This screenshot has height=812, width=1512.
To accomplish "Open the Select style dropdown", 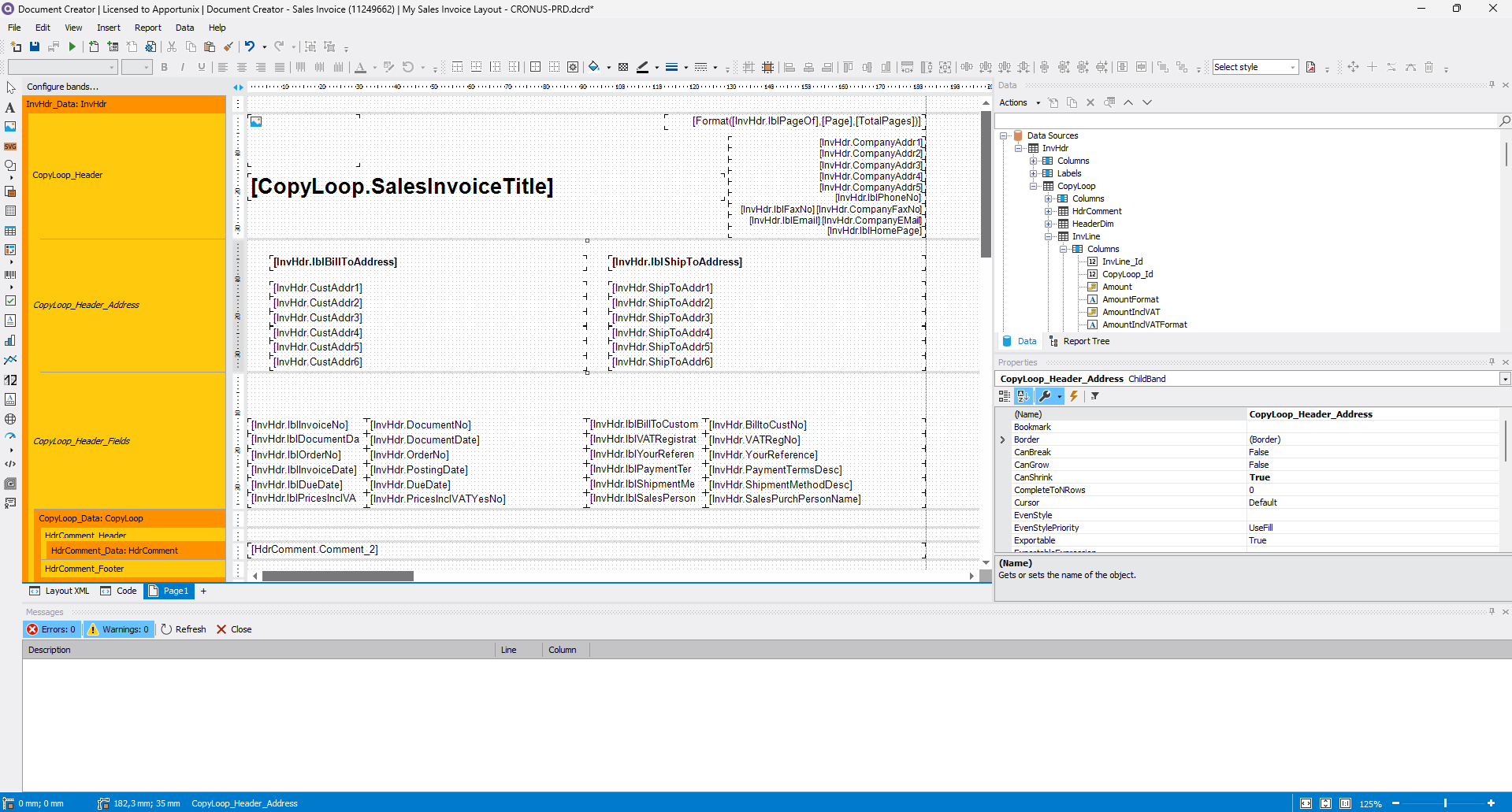I will tap(1254, 67).
